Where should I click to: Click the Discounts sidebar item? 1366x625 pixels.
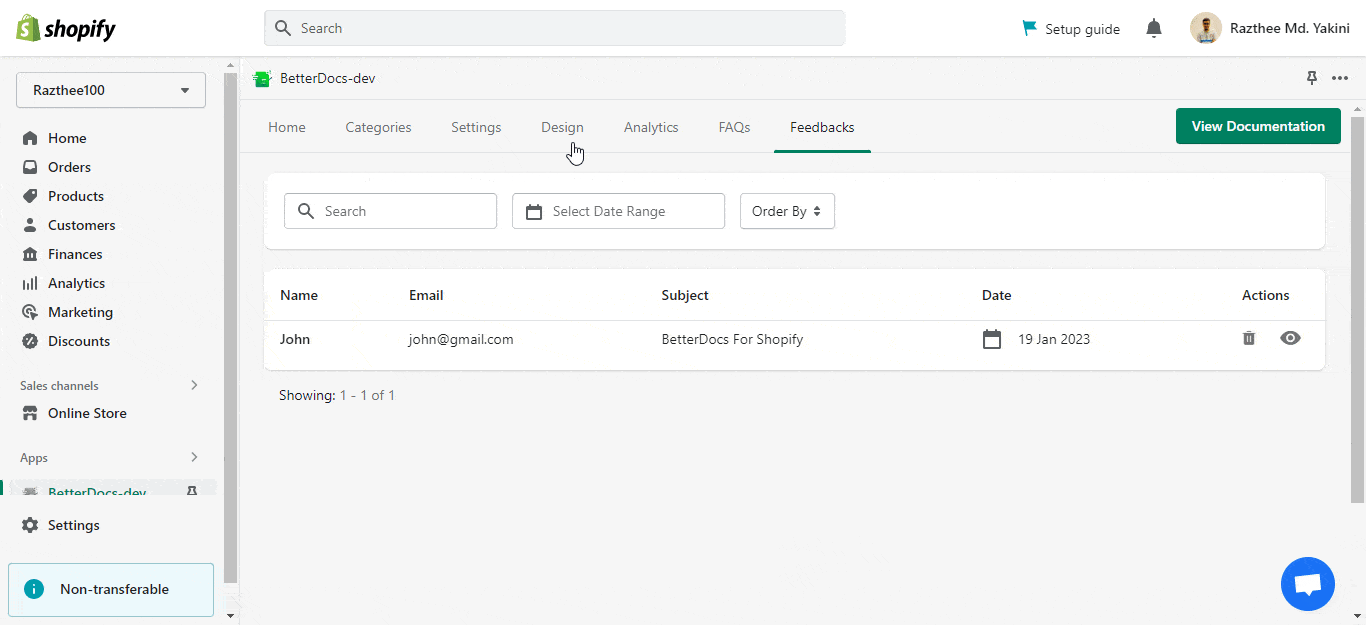pos(77,340)
